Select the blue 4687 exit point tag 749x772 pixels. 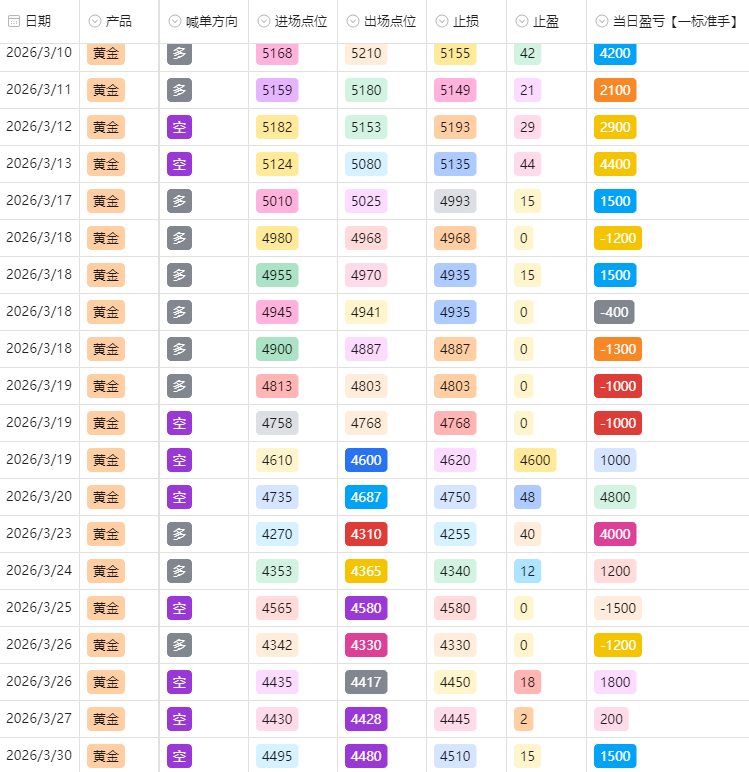point(366,497)
